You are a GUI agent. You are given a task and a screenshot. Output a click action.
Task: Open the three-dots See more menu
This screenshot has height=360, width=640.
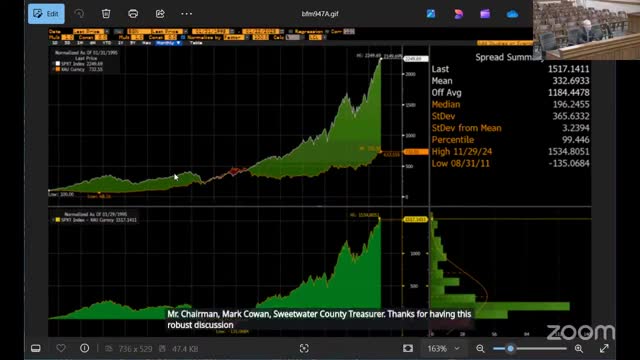point(187,13)
